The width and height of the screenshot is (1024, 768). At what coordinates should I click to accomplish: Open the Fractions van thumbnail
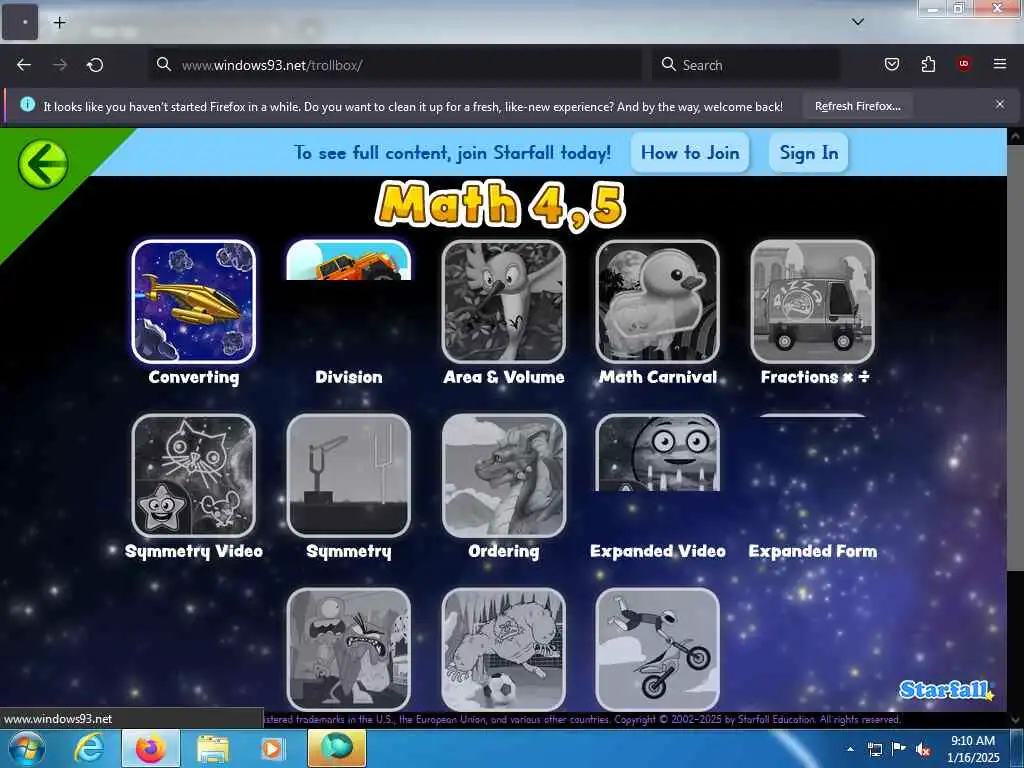(x=812, y=301)
